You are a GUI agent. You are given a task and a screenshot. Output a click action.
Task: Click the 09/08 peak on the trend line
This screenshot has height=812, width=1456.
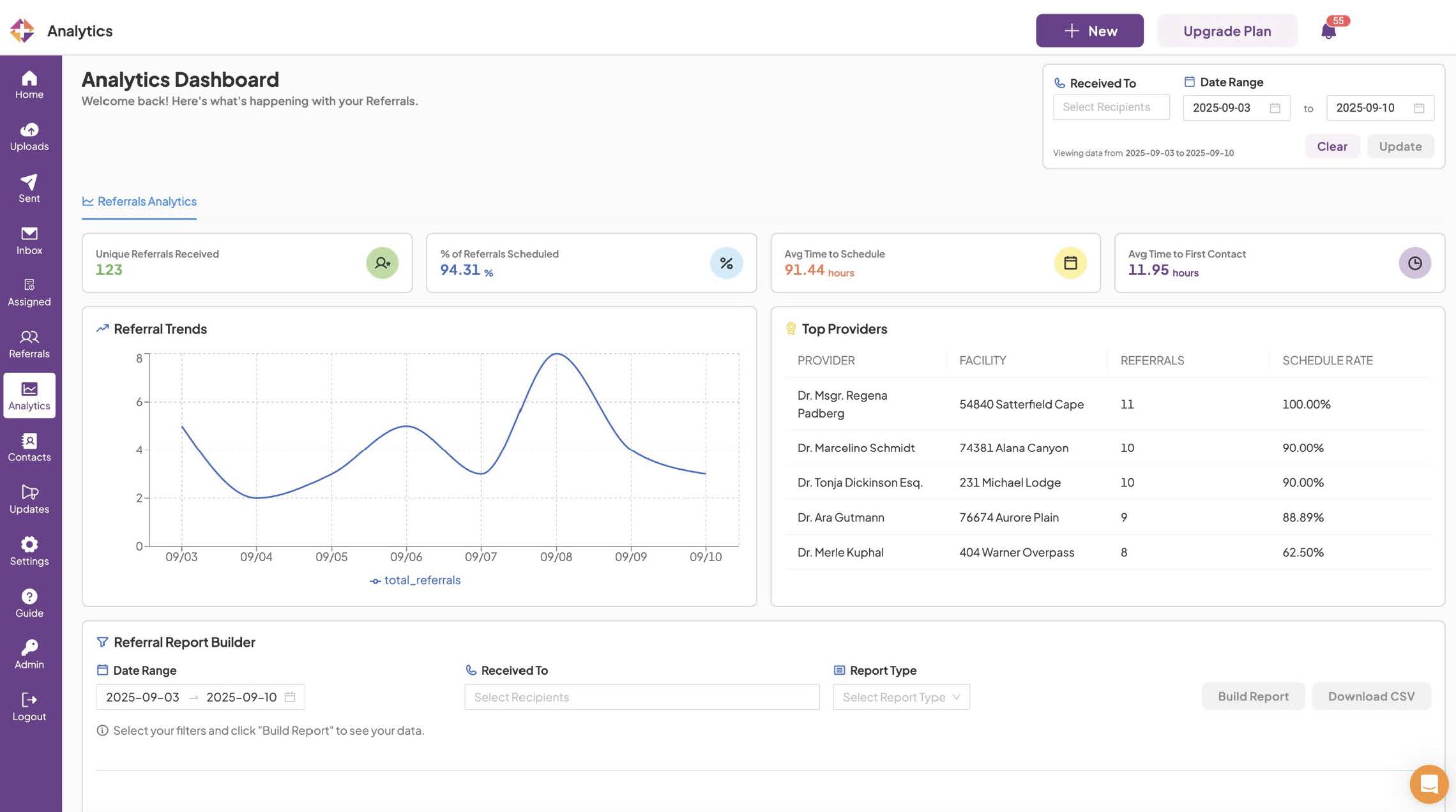(556, 354)
